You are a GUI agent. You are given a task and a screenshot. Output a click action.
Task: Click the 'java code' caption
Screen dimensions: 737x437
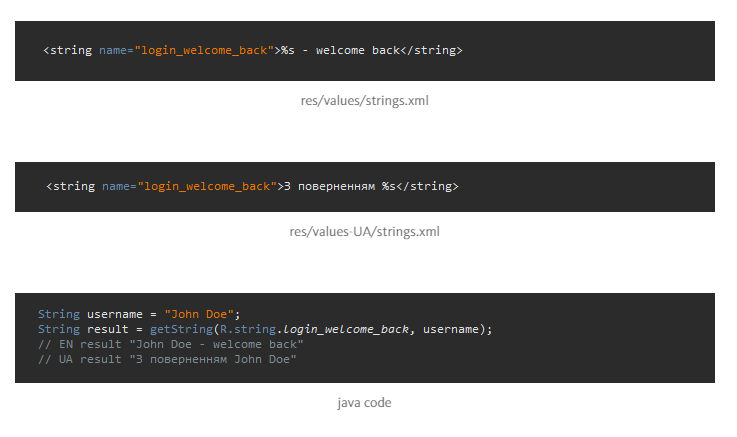click(364, 403)
